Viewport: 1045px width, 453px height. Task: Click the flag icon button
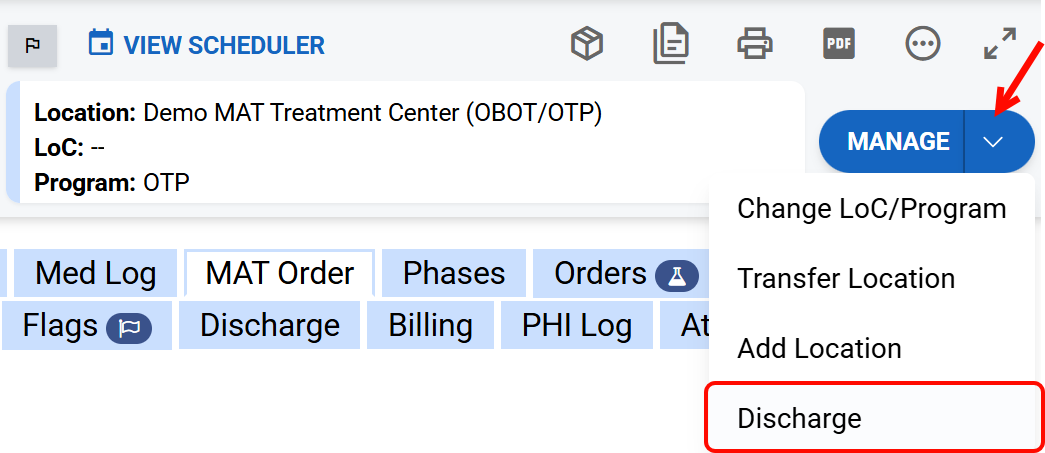tap(32, 46)
